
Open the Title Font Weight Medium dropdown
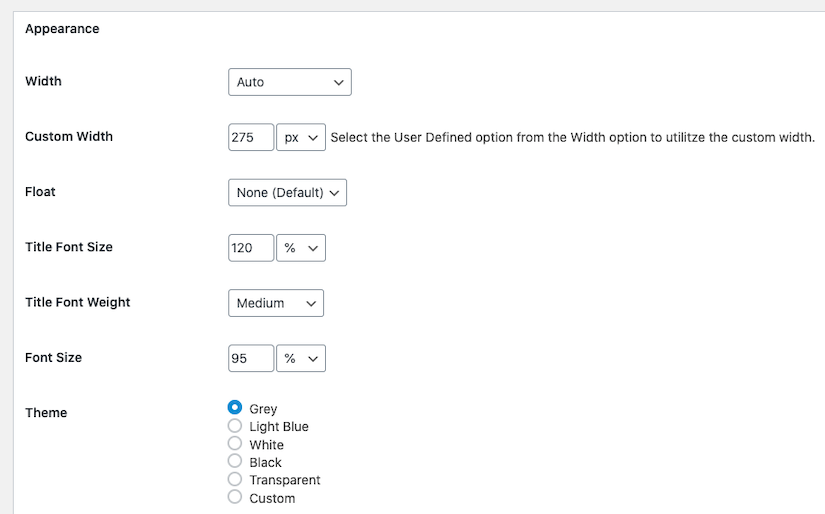point(275,303)
